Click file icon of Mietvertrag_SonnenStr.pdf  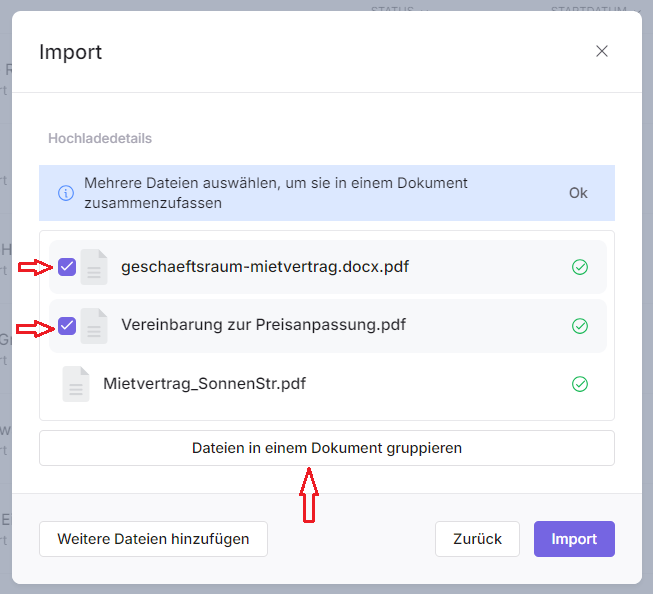76,384
